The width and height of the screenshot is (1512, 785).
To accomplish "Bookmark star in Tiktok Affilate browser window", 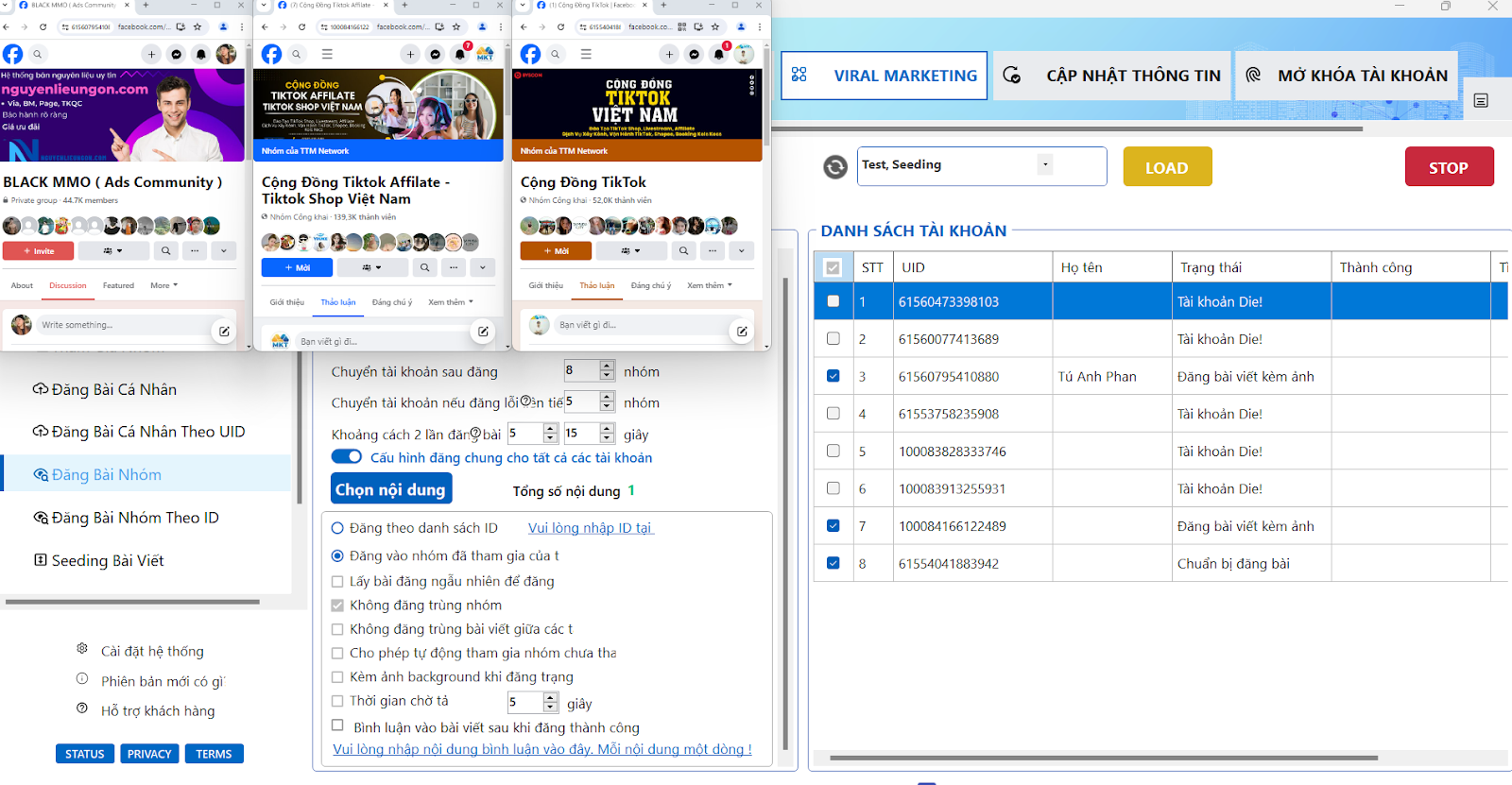I will click(456, 26).
